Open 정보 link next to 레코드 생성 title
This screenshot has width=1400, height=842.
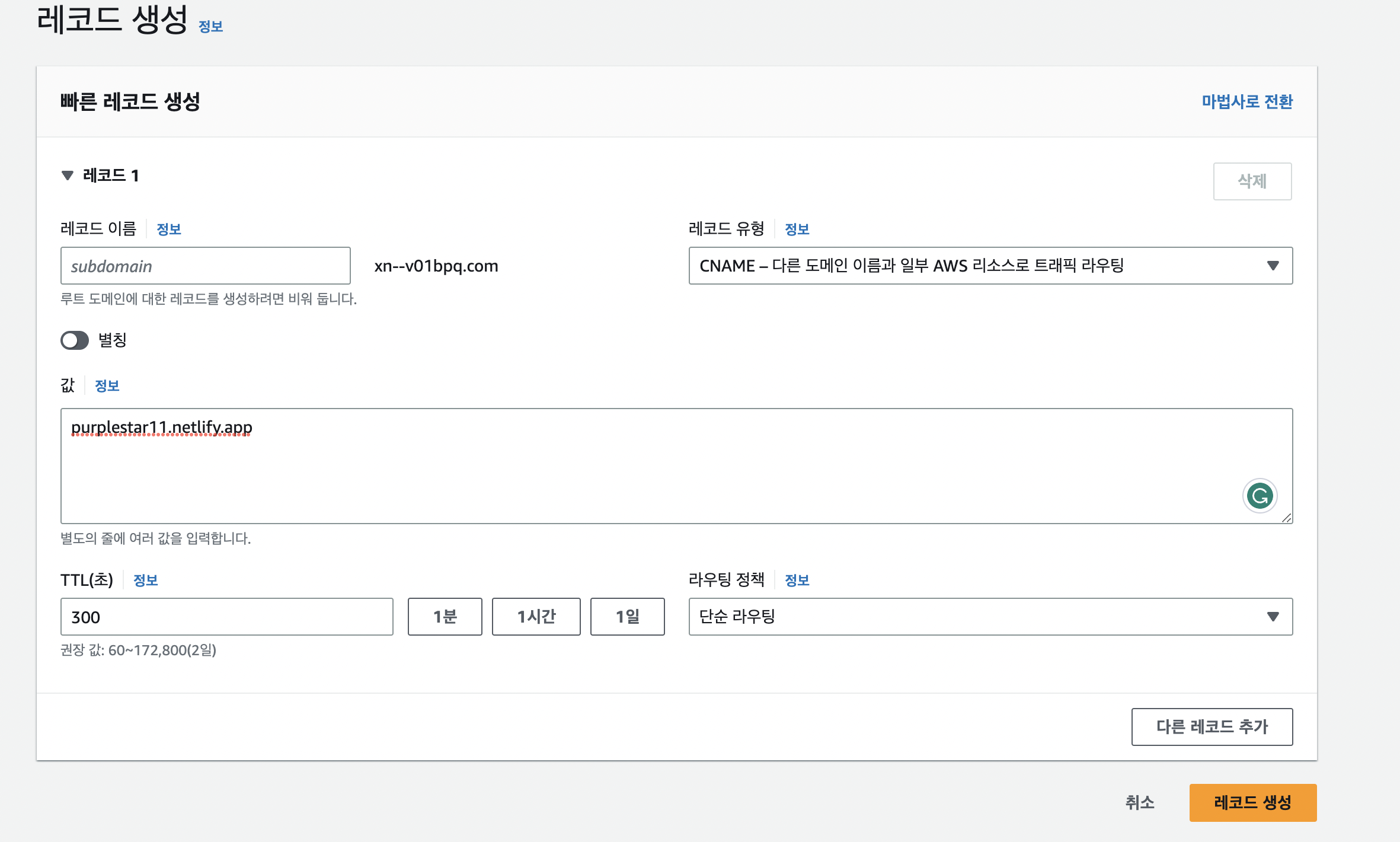point(210,27)
